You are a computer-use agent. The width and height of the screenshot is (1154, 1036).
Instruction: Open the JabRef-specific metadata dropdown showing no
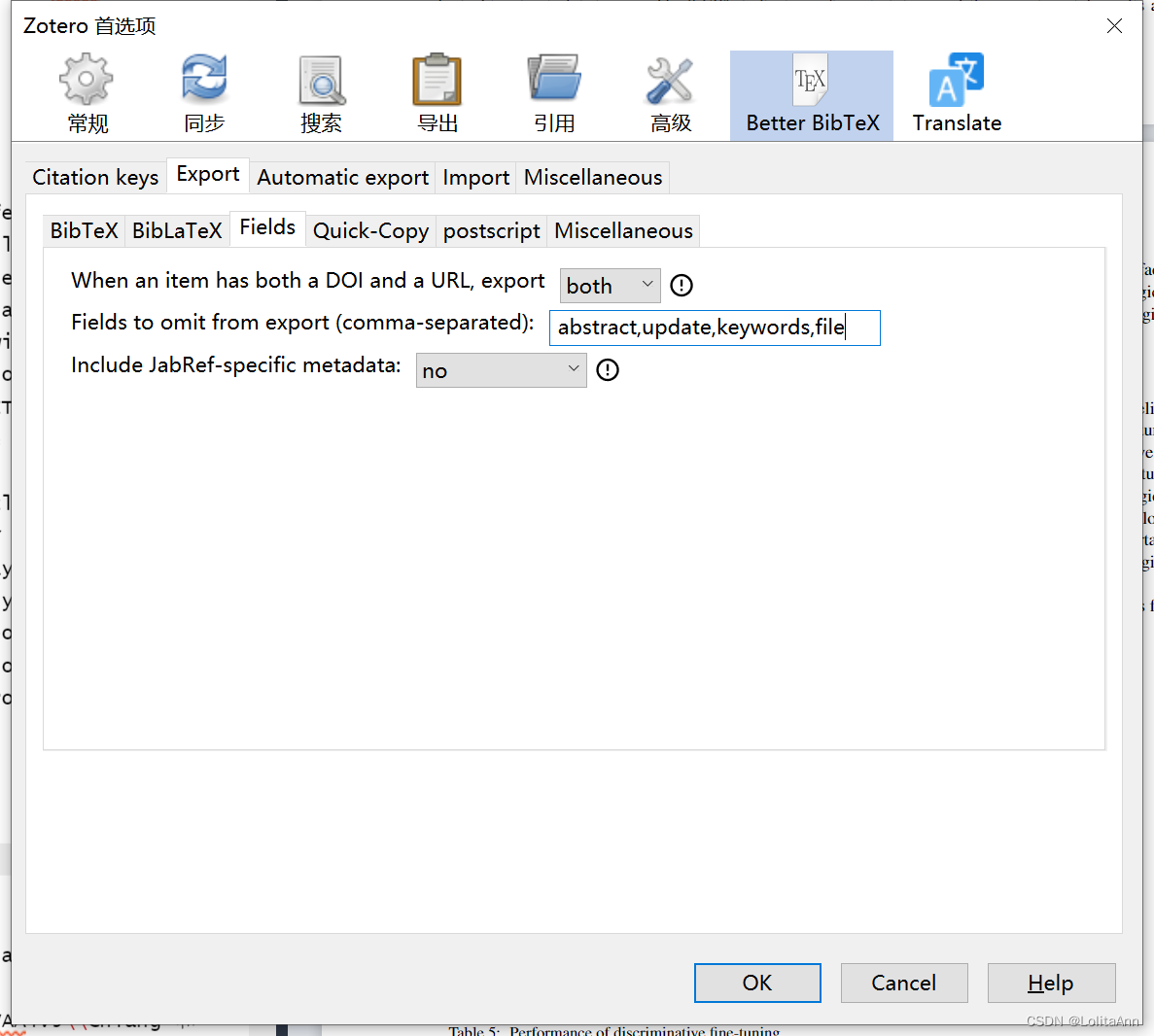coord(502,370)
